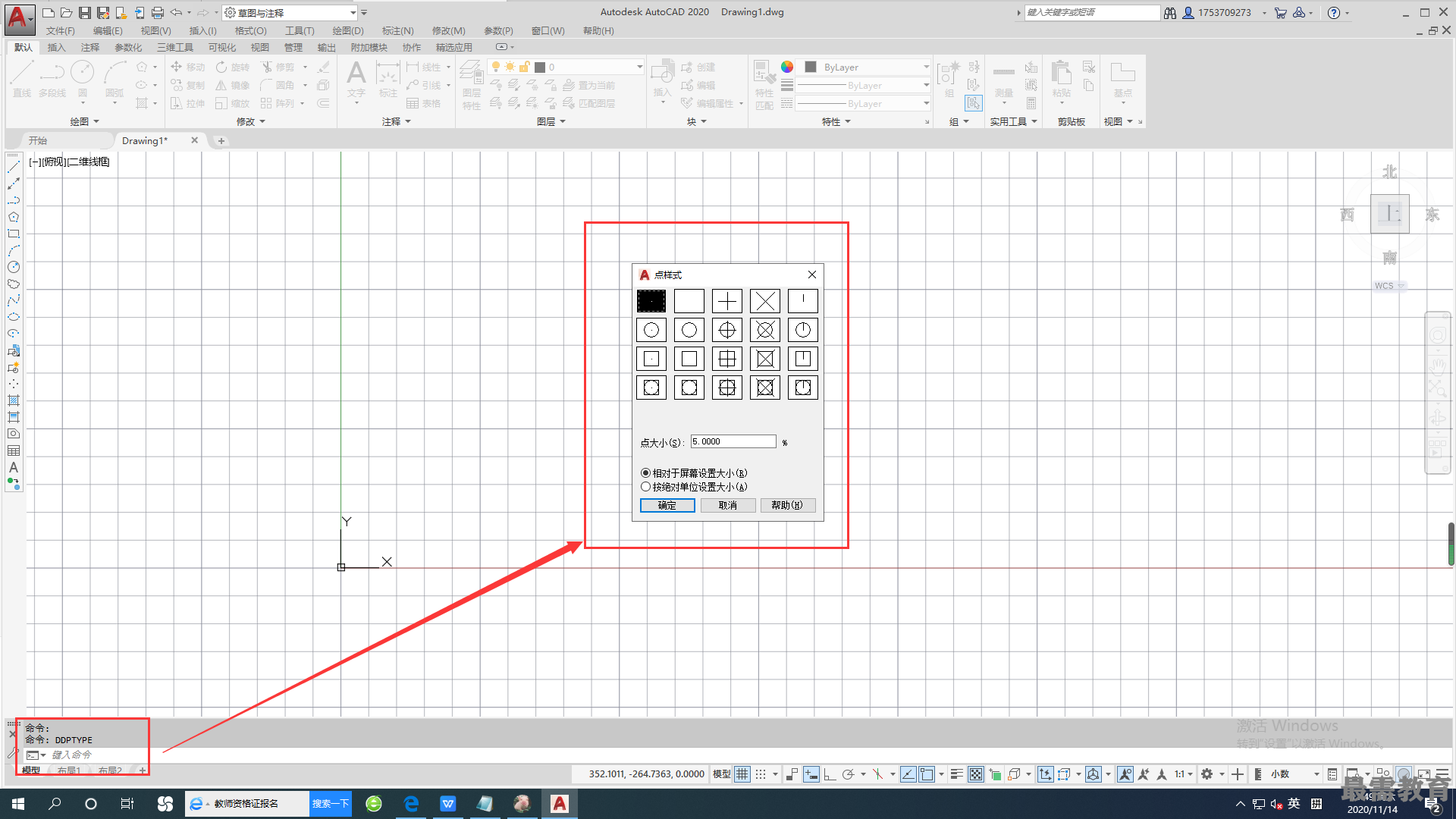The height and width of the screenshot is (819, 1456).
Task: Select set size in absolute units option
Action: tap(693, 487)
